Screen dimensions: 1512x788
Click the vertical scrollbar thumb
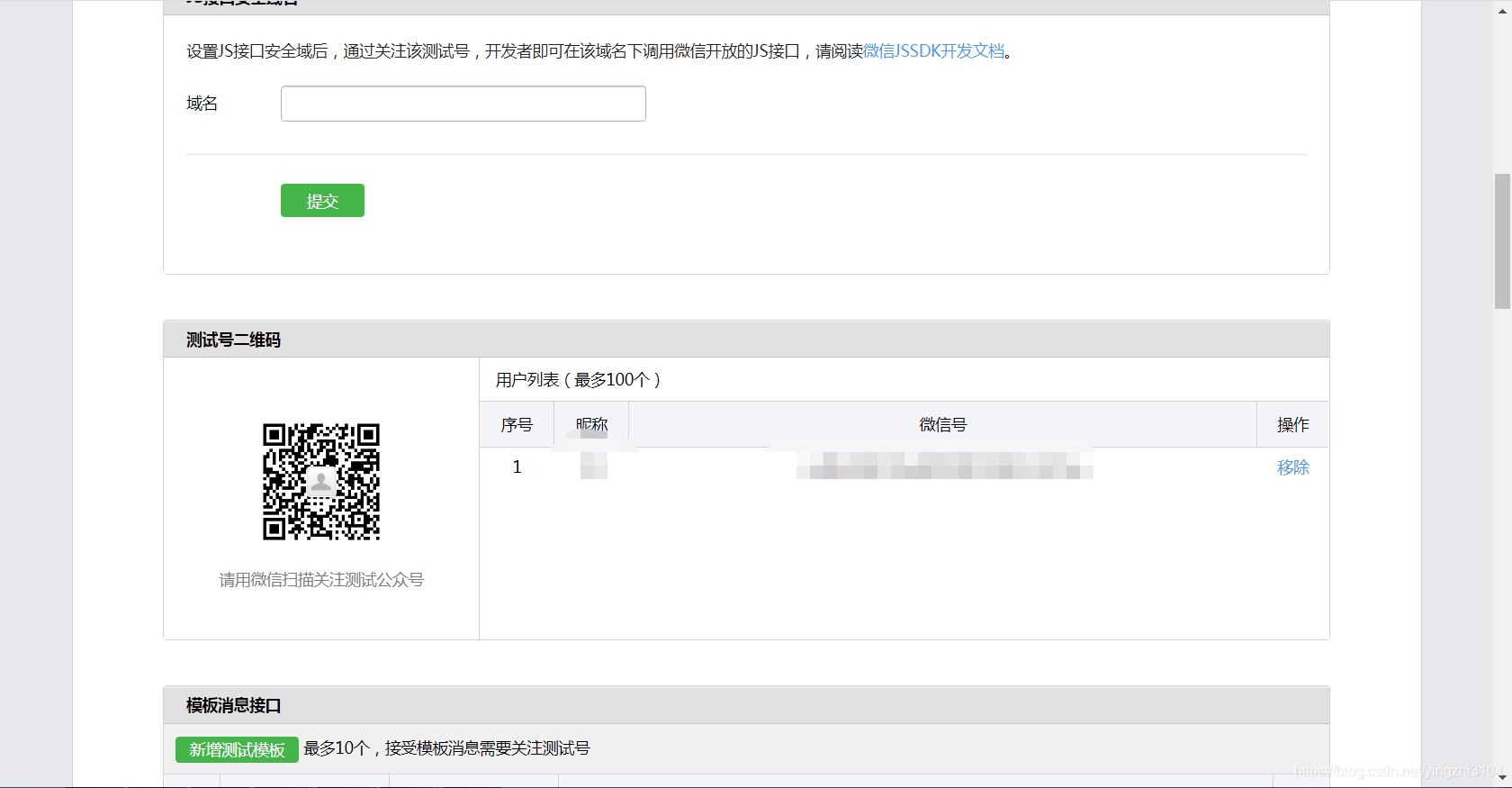coord(1502,240)
